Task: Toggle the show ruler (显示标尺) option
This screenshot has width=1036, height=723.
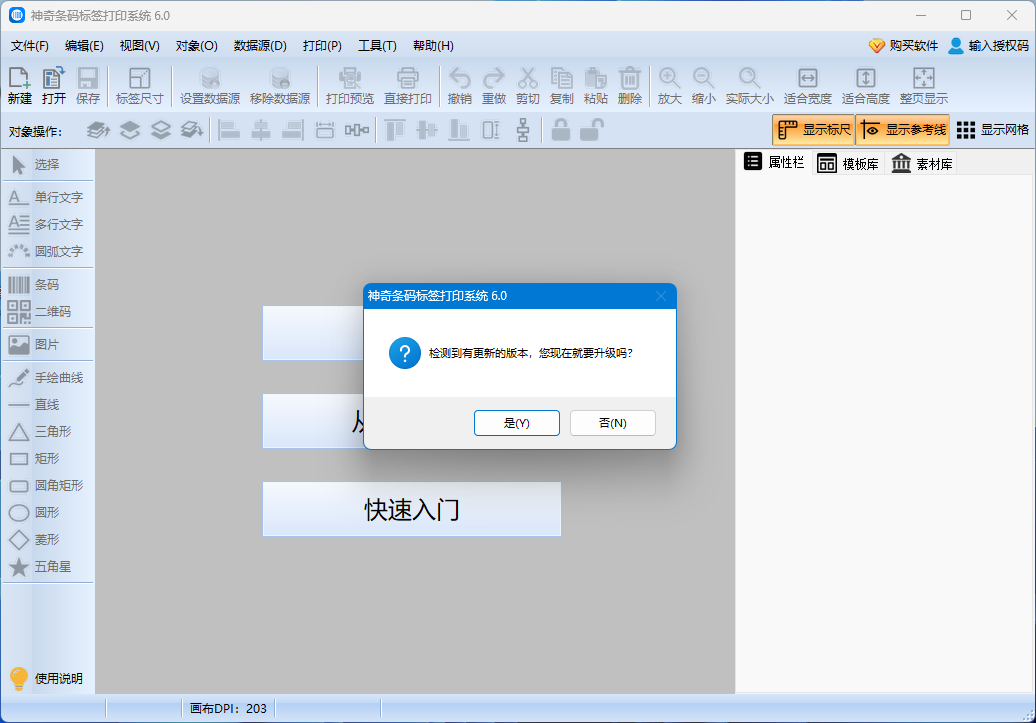Action: (x=813, y=130)
